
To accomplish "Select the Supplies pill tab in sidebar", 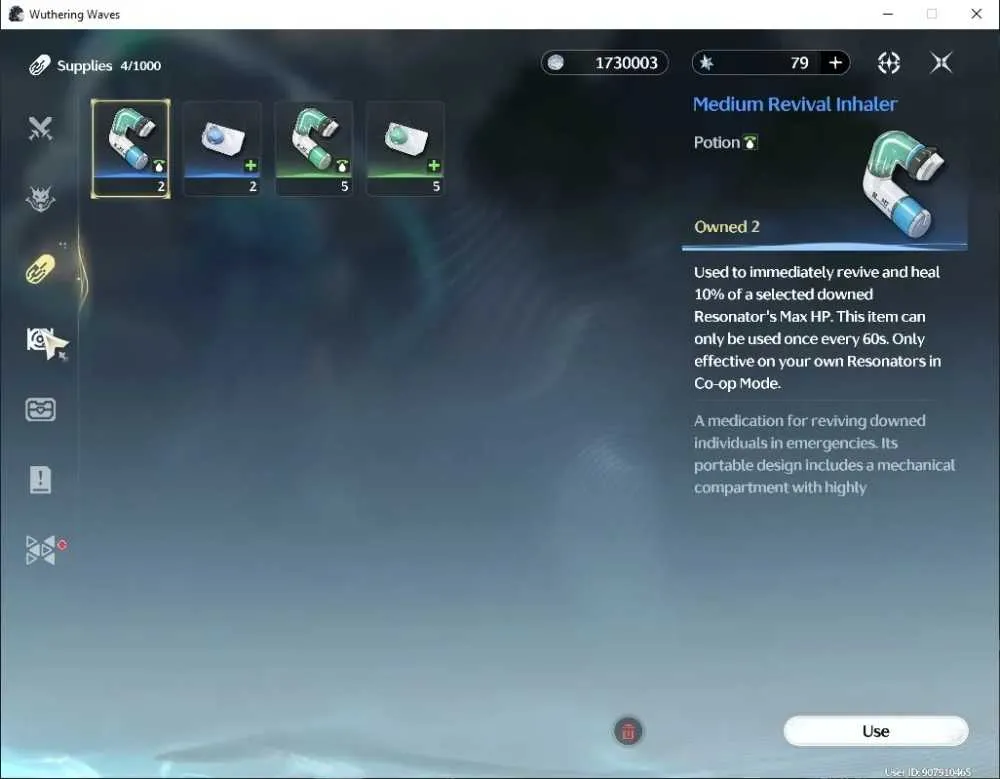I will 40,269.
